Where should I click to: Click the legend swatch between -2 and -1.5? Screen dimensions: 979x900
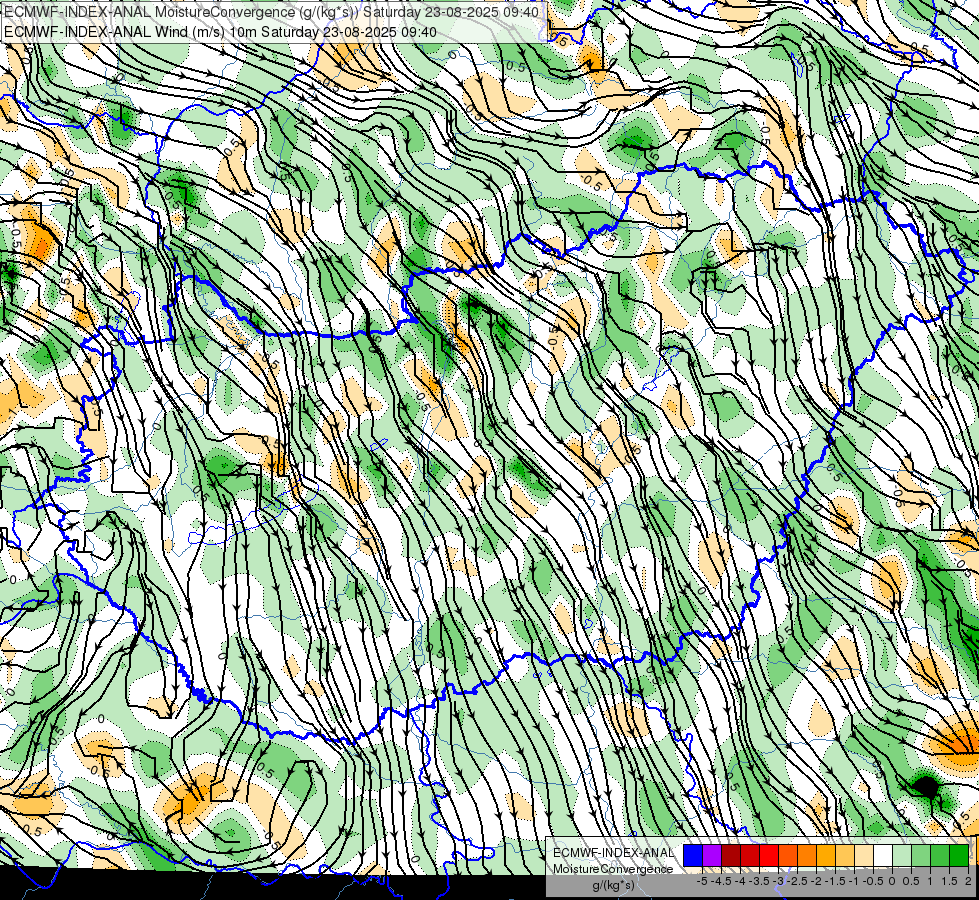coord(826,855)
